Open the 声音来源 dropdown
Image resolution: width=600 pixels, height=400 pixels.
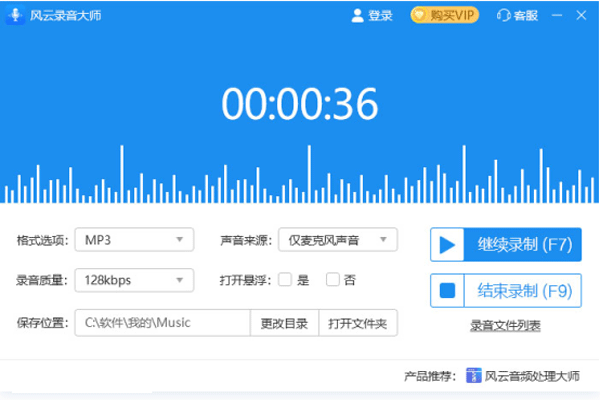point(337,240)
